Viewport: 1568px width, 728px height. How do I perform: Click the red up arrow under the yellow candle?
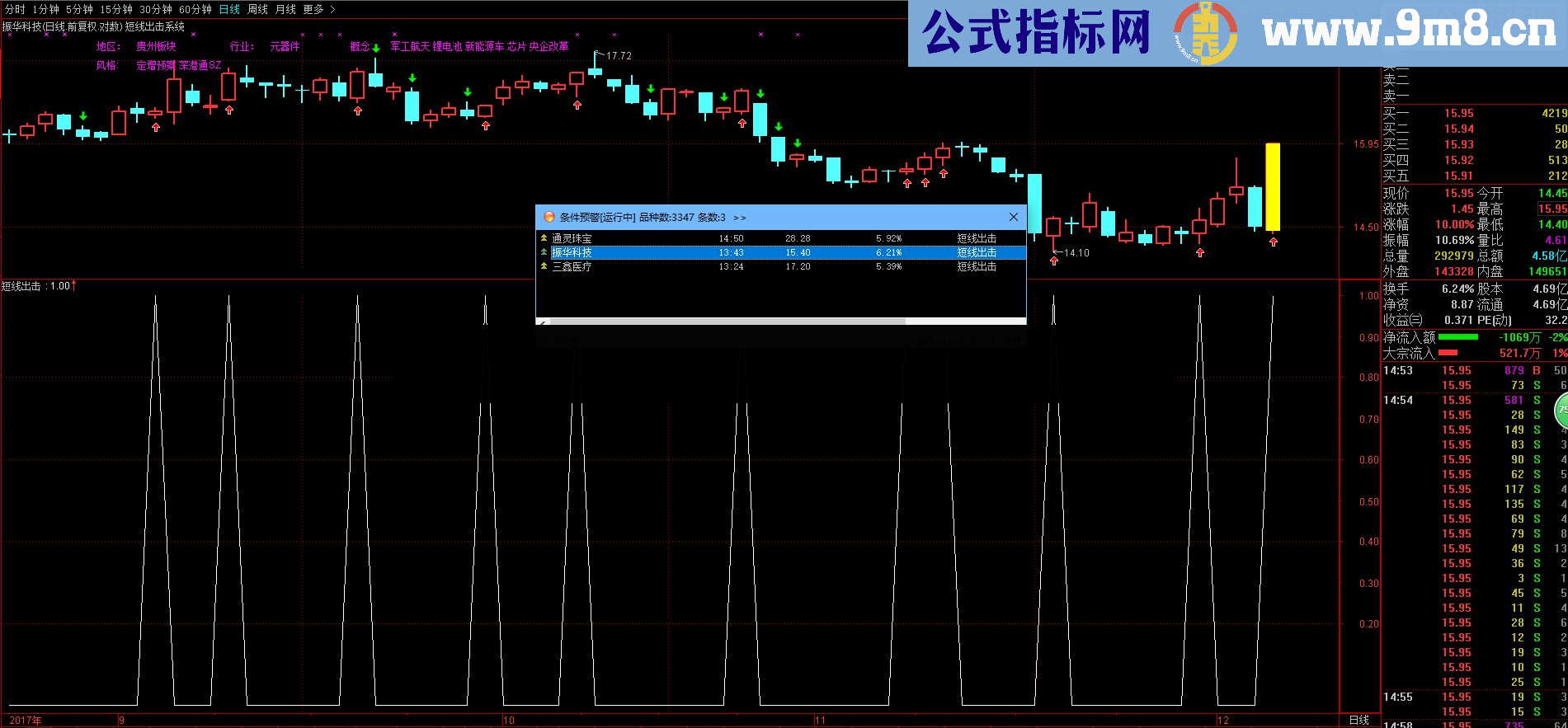point(1274,242)
